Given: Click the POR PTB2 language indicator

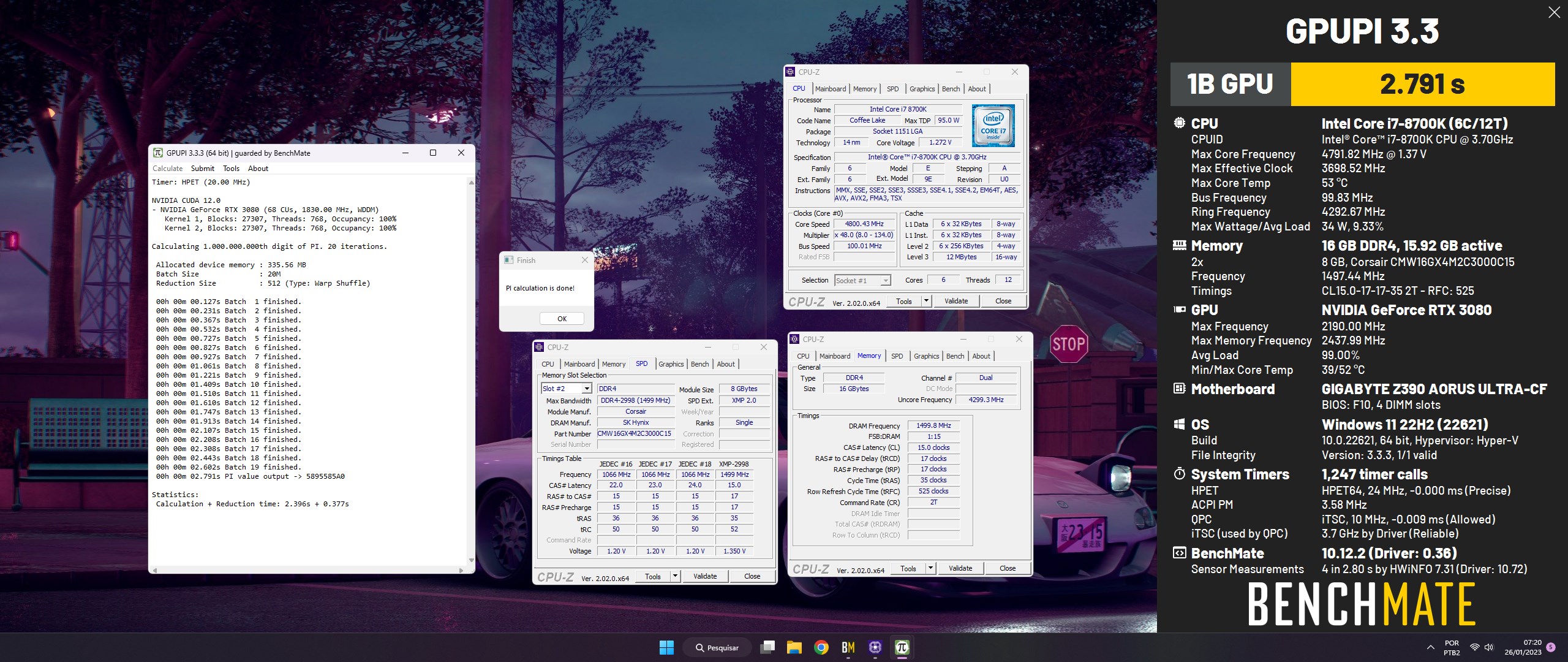Looking at the screenshot, I should [x=1452, y=647].
